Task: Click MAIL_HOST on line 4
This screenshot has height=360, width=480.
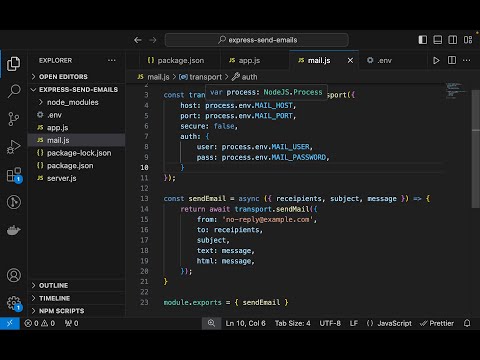Action: click(x=274, y=105)
